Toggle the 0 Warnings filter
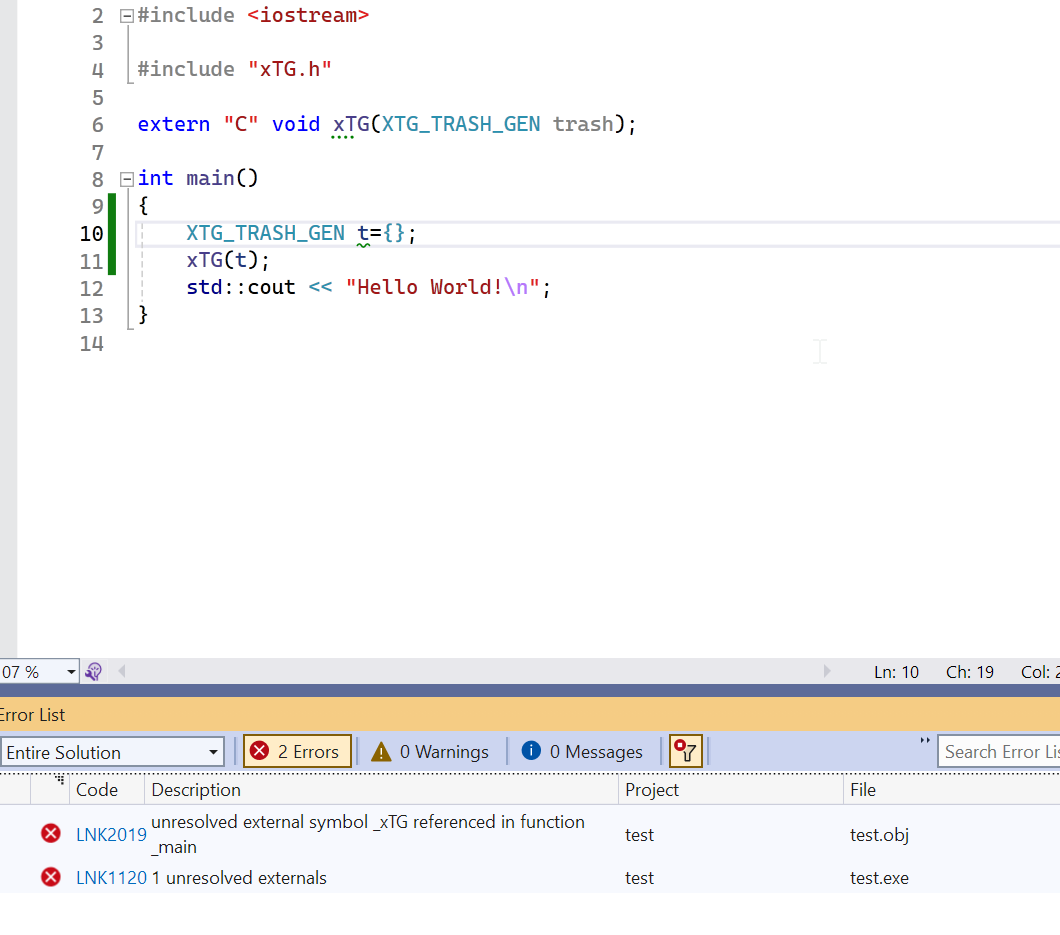 coord(431,752)
